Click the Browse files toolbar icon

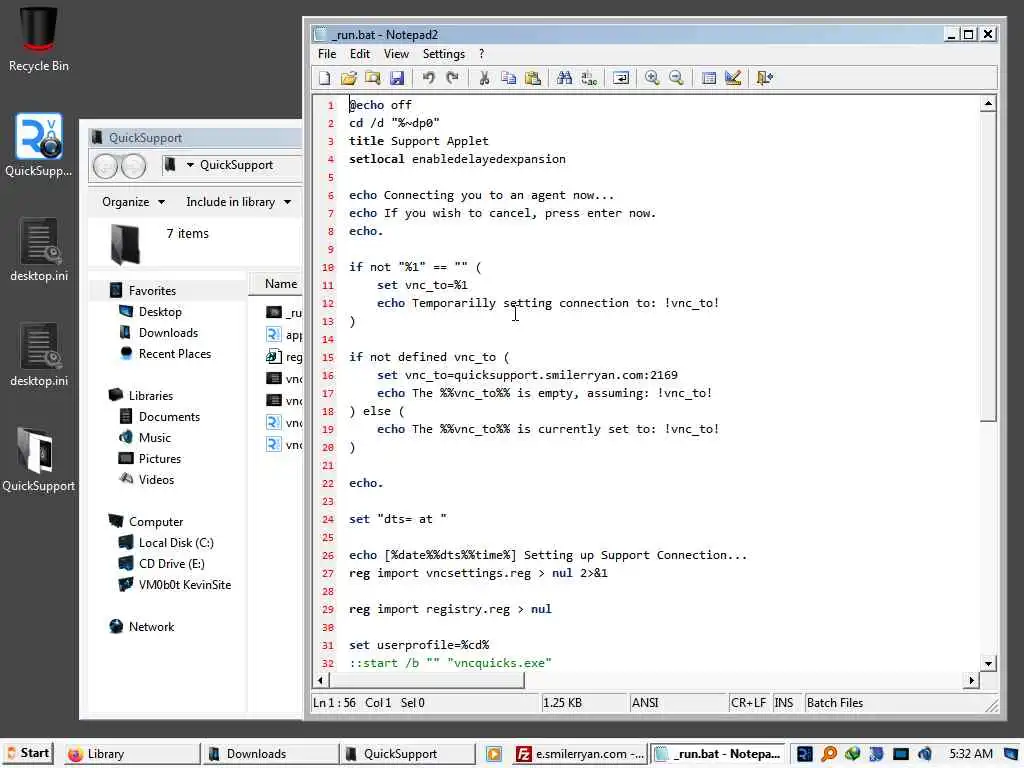point(373,78)
